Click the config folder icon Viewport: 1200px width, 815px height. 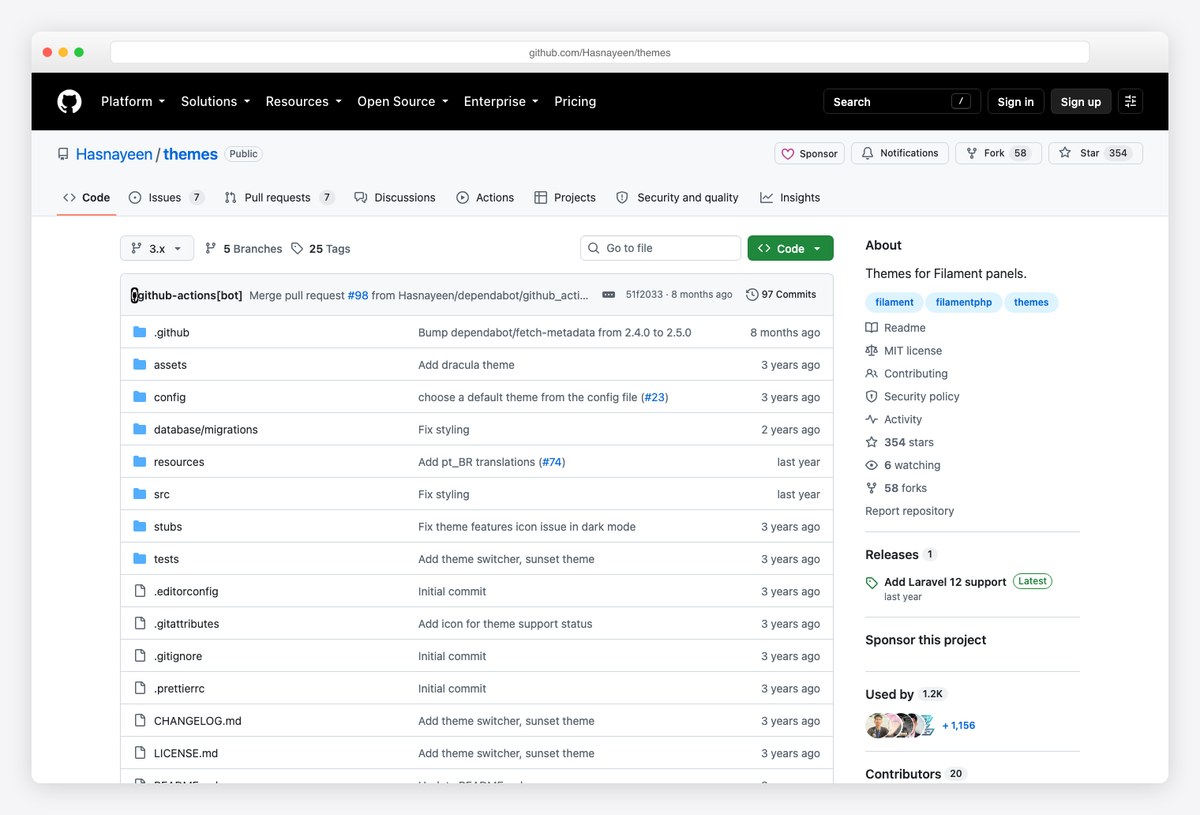tap(140, 397)
